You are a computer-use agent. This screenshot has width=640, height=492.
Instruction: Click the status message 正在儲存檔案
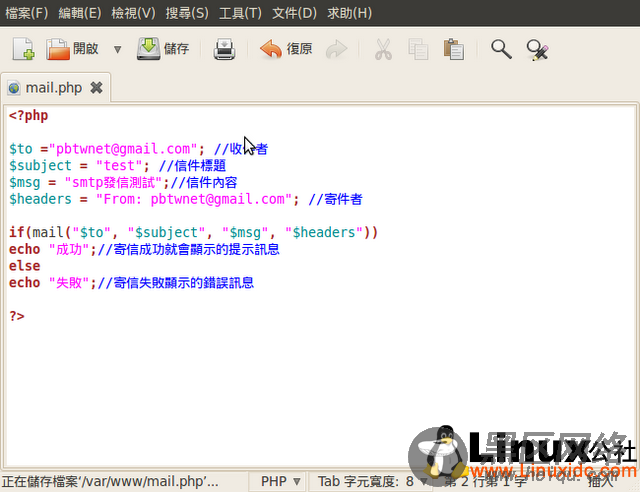pos(110,481)
